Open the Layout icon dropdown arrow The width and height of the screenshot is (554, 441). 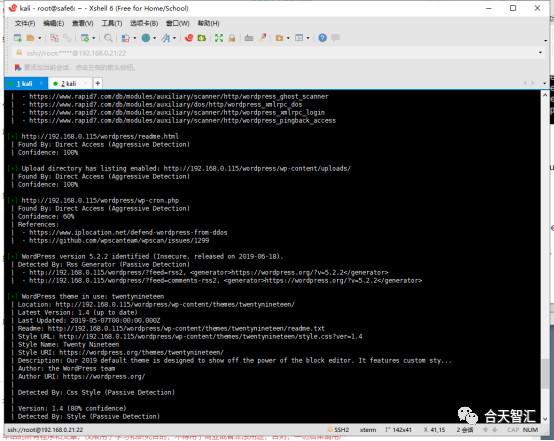pos(308,38)
